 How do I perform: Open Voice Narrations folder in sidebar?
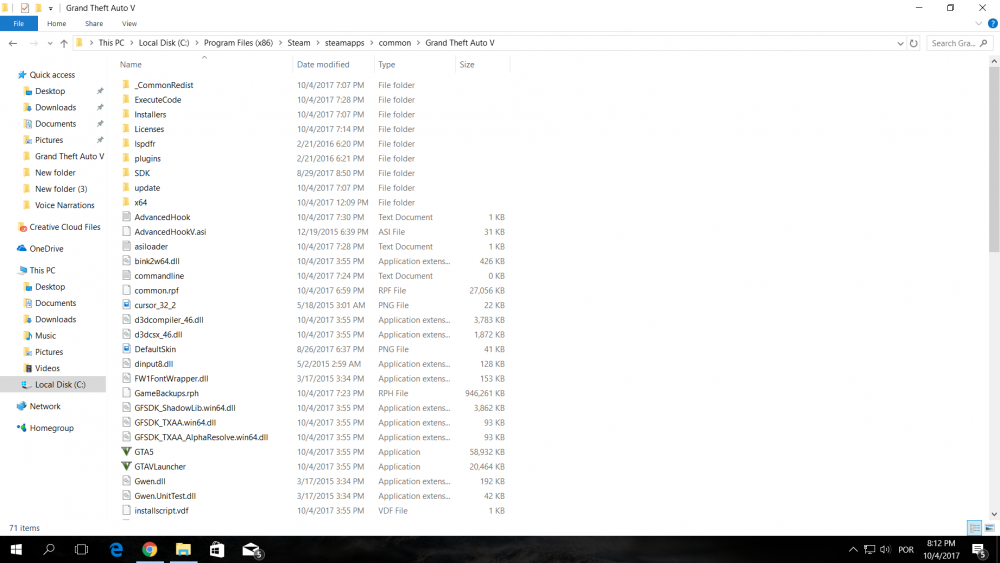point(64,205)
